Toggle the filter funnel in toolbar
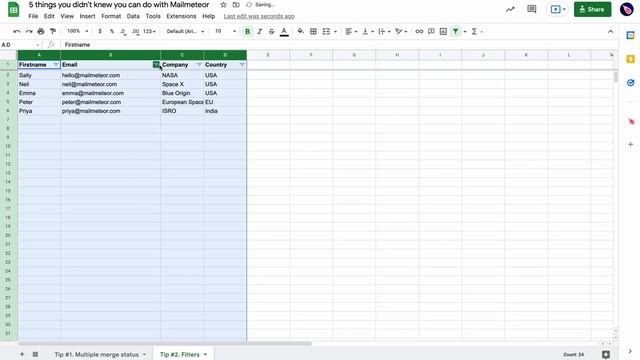Viewport: 640px width, 360px height. (x=456, y=31)
